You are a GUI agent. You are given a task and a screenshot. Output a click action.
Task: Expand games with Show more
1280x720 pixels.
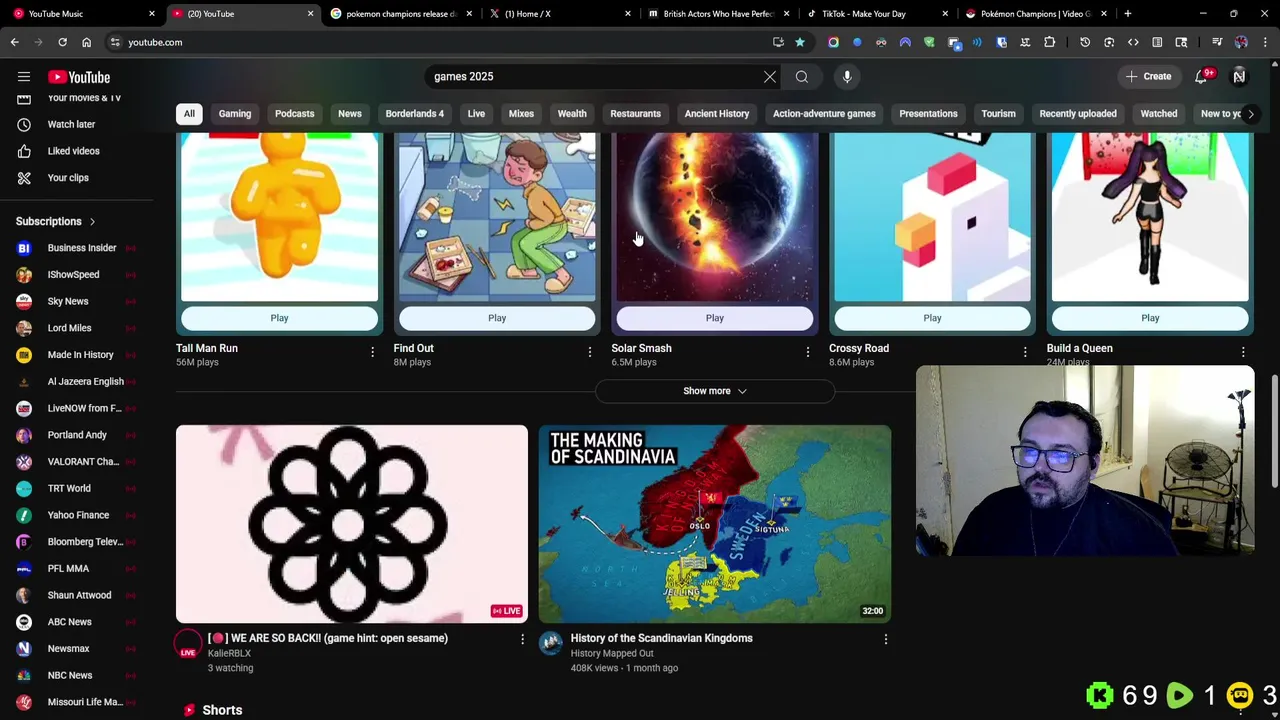tap(715, 391)
